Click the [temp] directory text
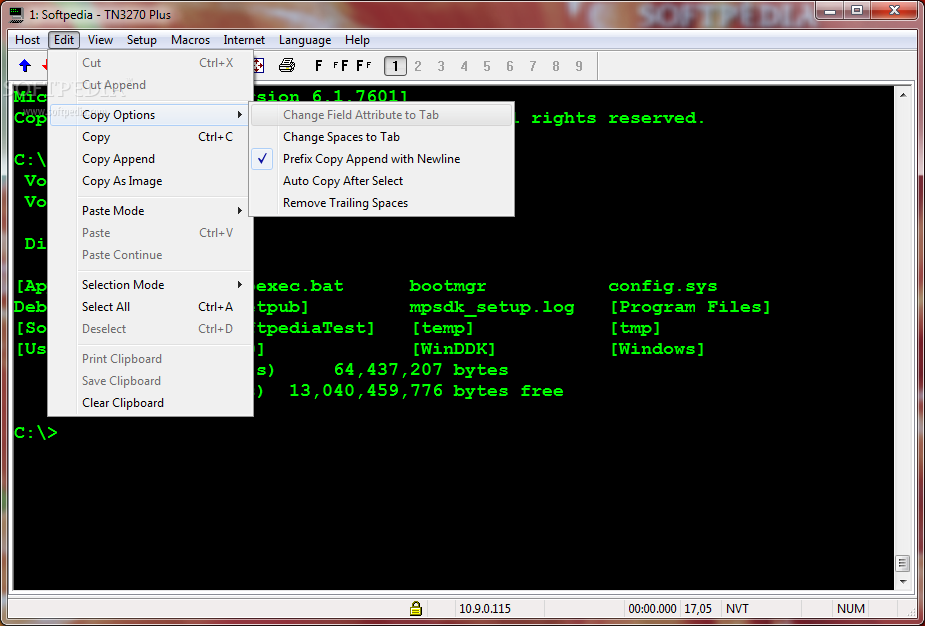Image resolution: width=925 pixels, height=626 pixels. (x=442, y=328)
